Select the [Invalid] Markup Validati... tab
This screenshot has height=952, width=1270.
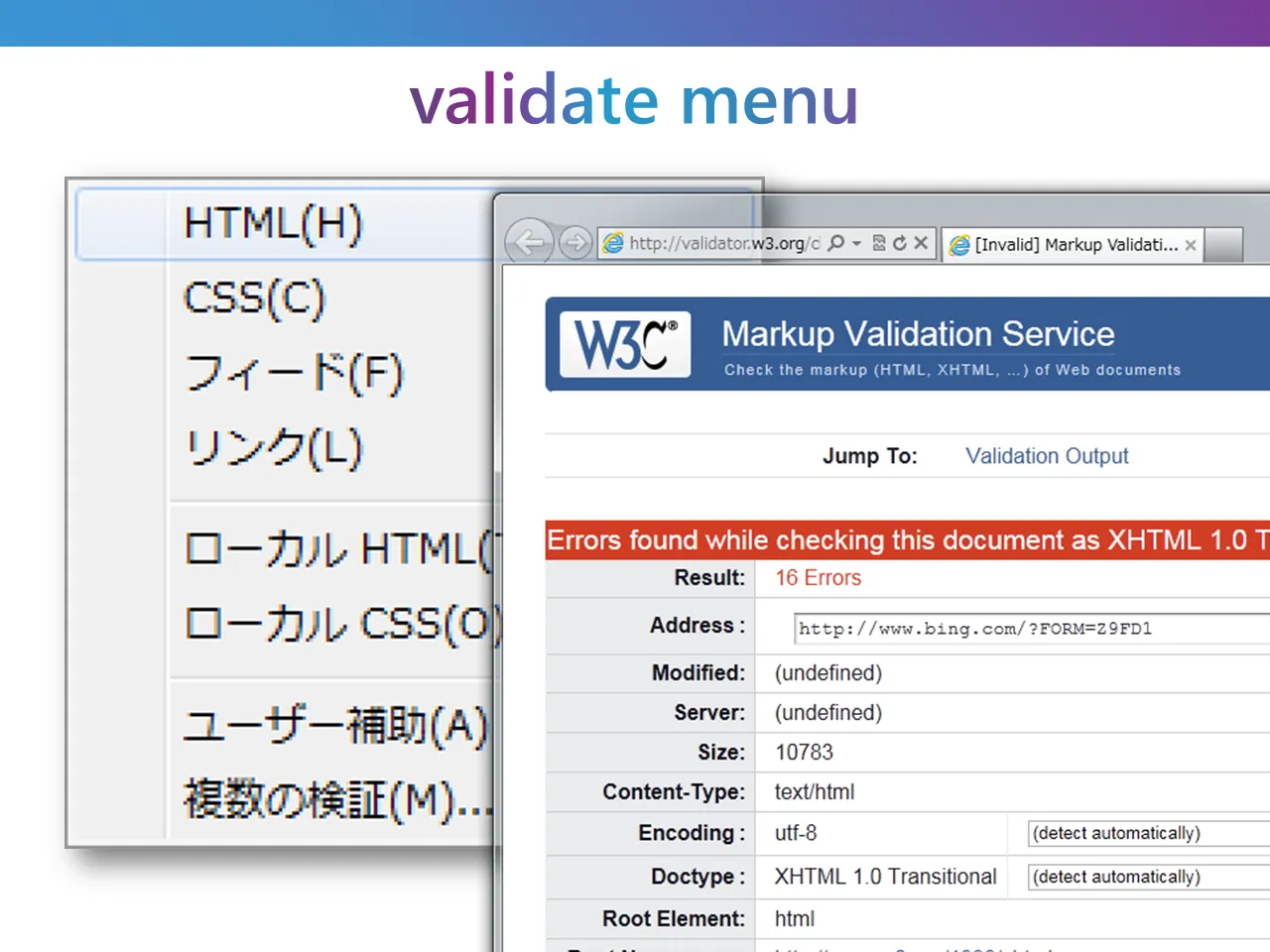pos(1073,245)
